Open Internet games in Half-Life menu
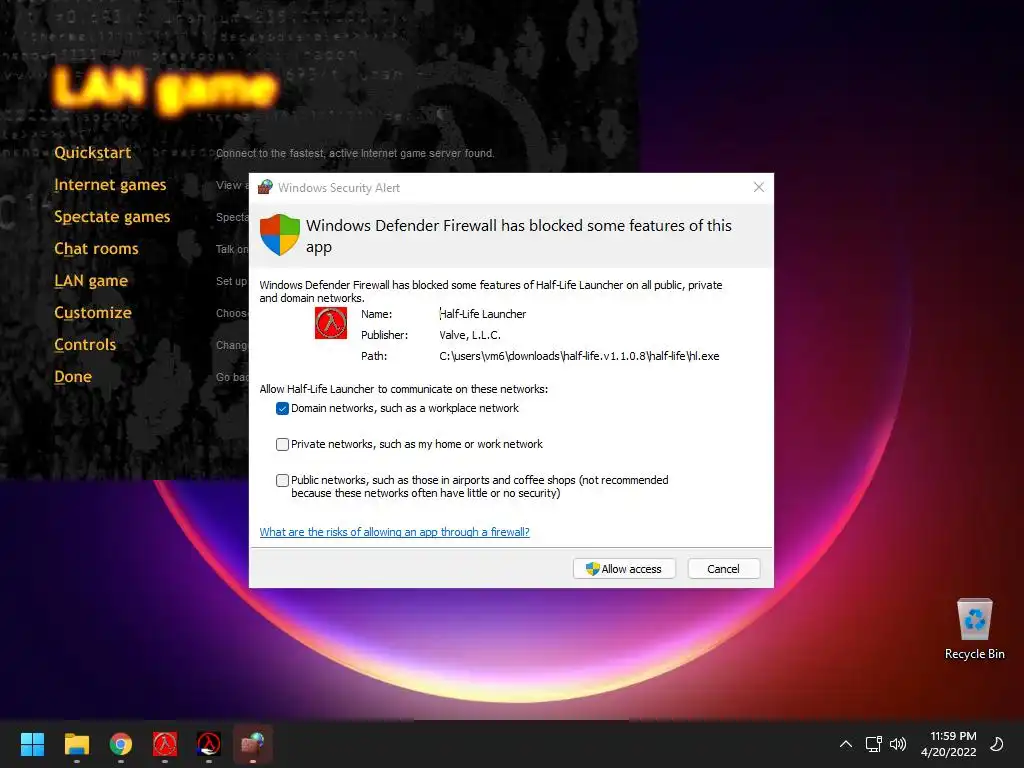This screenshot has height=768, width=1024. coord(110,185)
